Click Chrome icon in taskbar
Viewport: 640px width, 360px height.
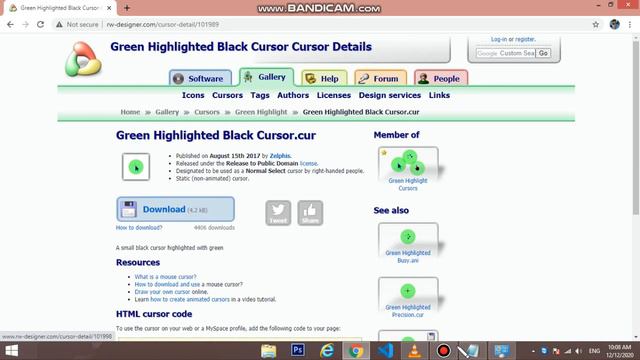click(x=356, y=351)
